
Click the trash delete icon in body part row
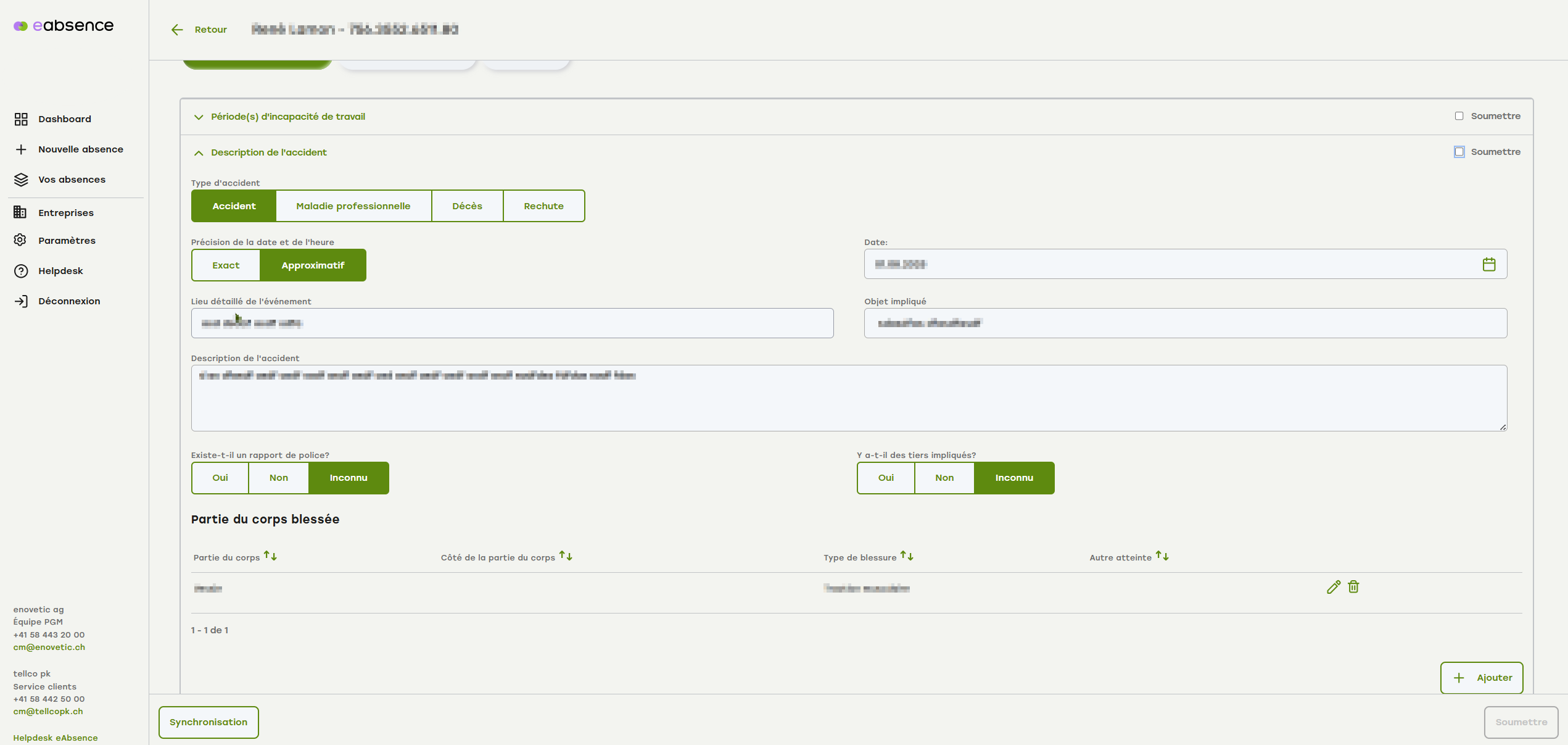pyautogui.click(x=1353, y=587)
